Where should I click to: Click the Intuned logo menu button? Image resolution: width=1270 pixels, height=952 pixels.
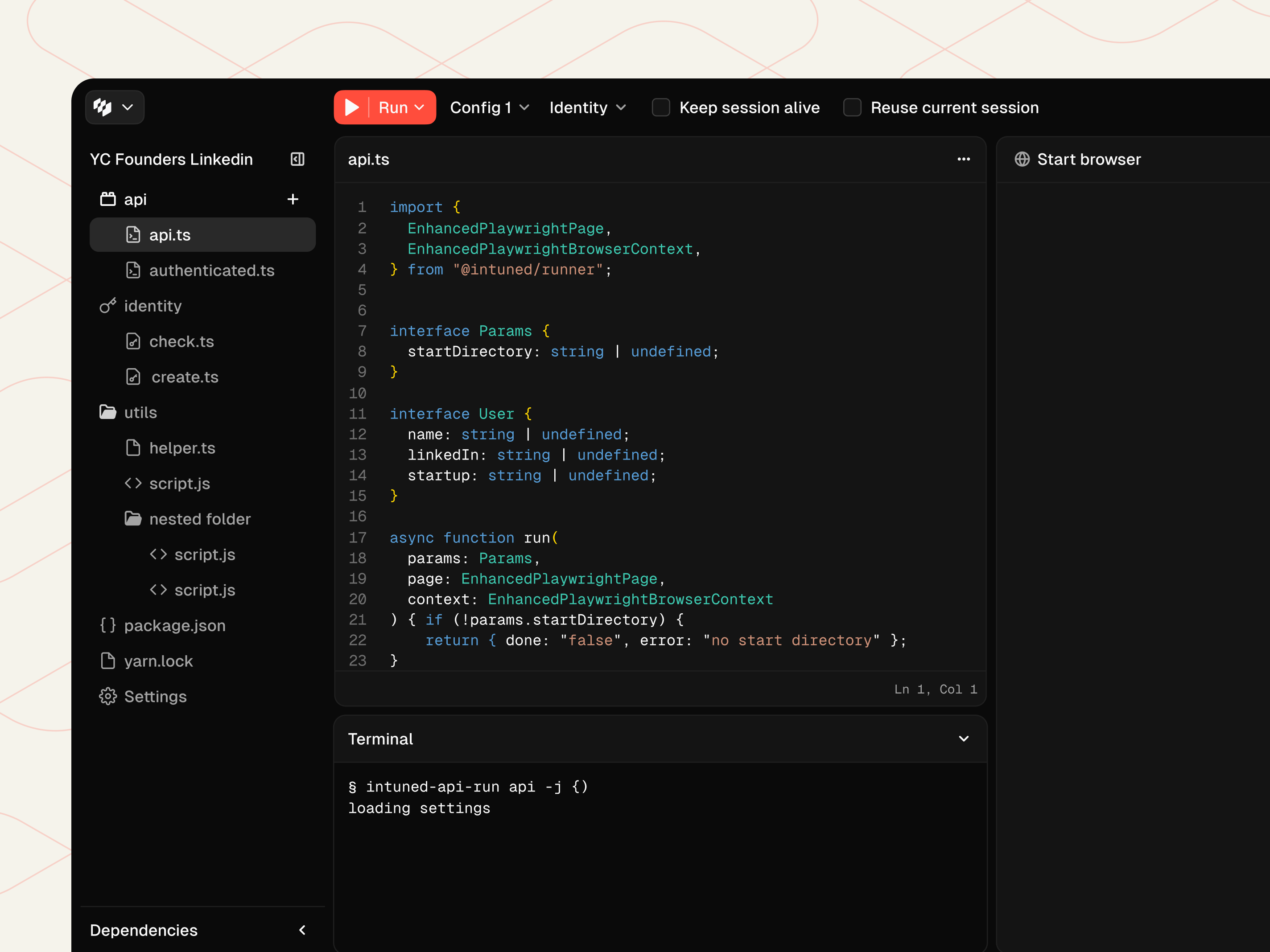(x=114, y=107)
